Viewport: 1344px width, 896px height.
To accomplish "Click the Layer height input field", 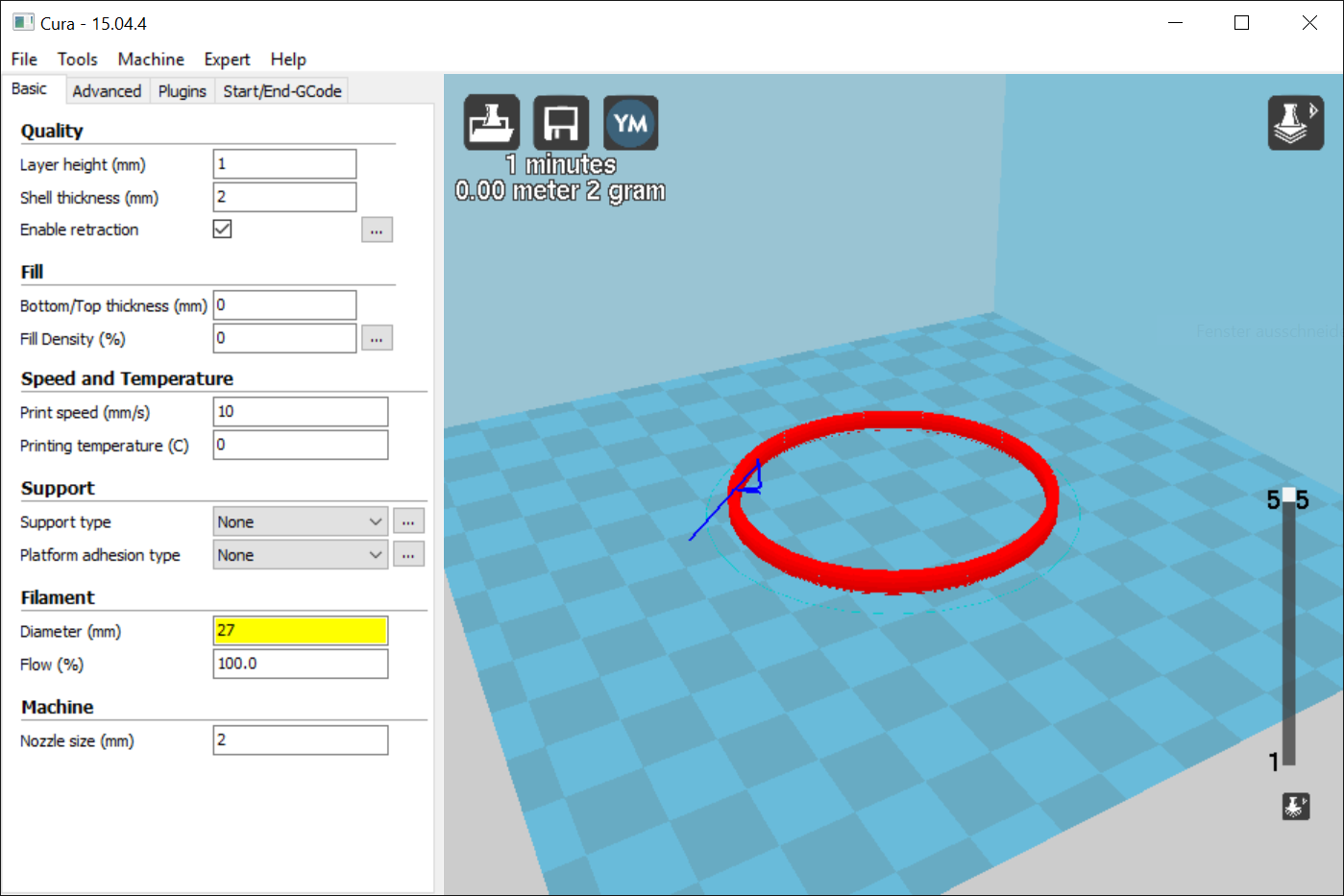I will pos(284,164).
